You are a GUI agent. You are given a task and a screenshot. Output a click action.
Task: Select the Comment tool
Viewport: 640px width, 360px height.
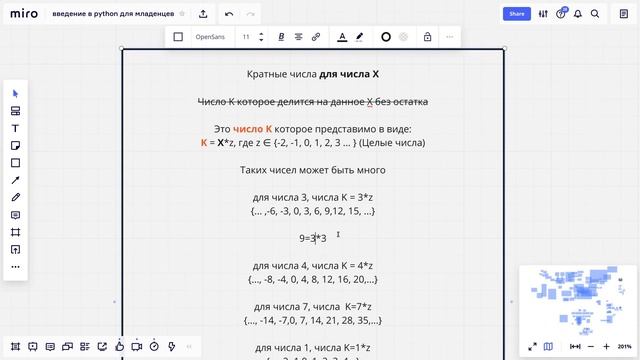[x=16, y=215]
